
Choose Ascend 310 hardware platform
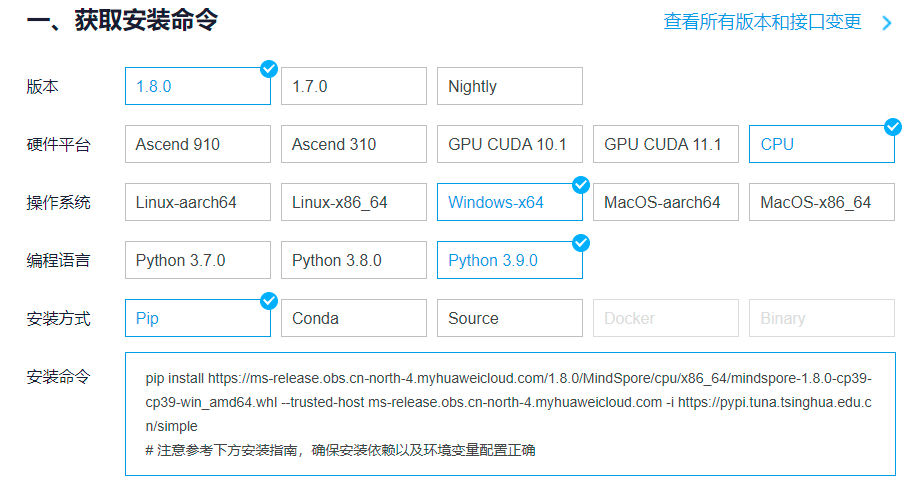coord(354,144)
